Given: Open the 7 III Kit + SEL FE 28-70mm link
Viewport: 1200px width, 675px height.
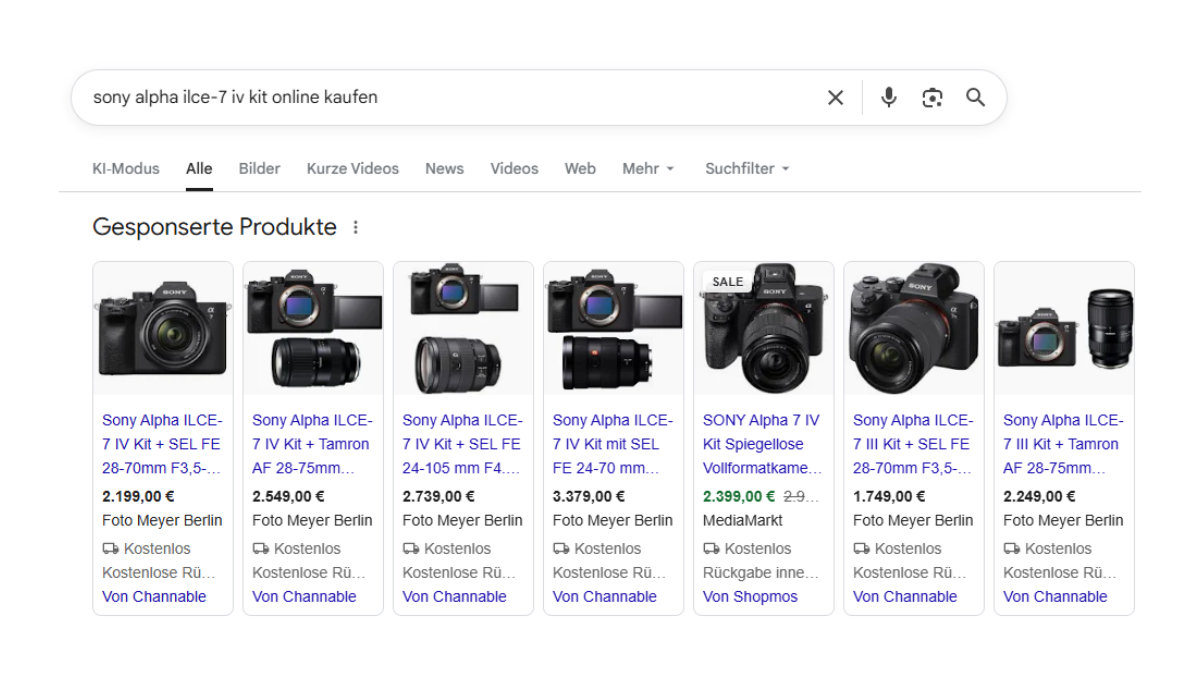Looking at the screenshot, I should click(913, 444).
